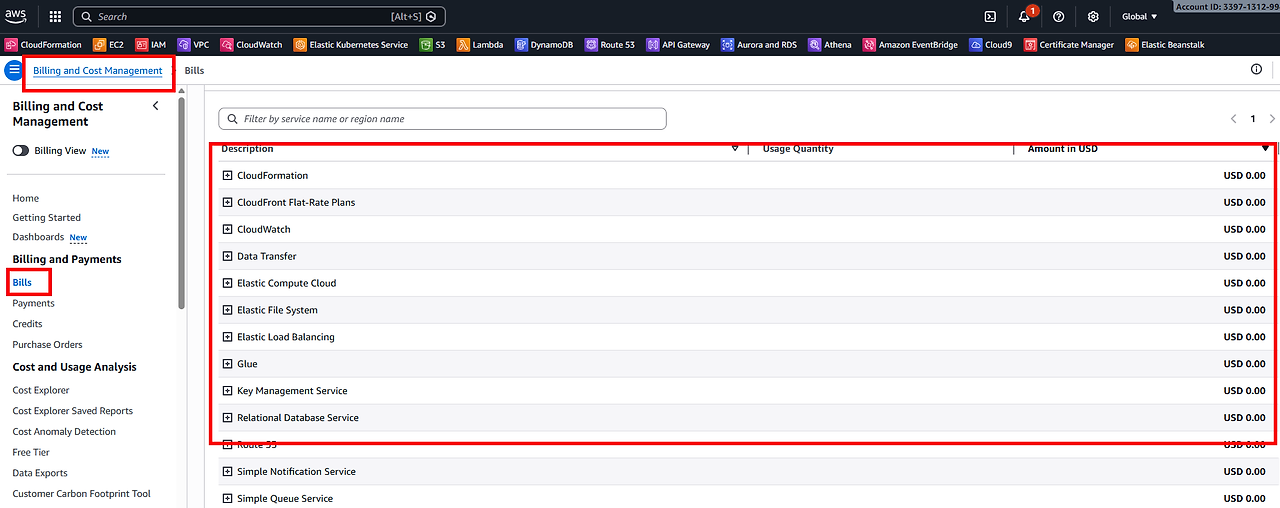This screenshot has height=508, width=1280.
Task: Expand the Relational Database Service row
Action: pyautogui.click(x=227, y=418)
